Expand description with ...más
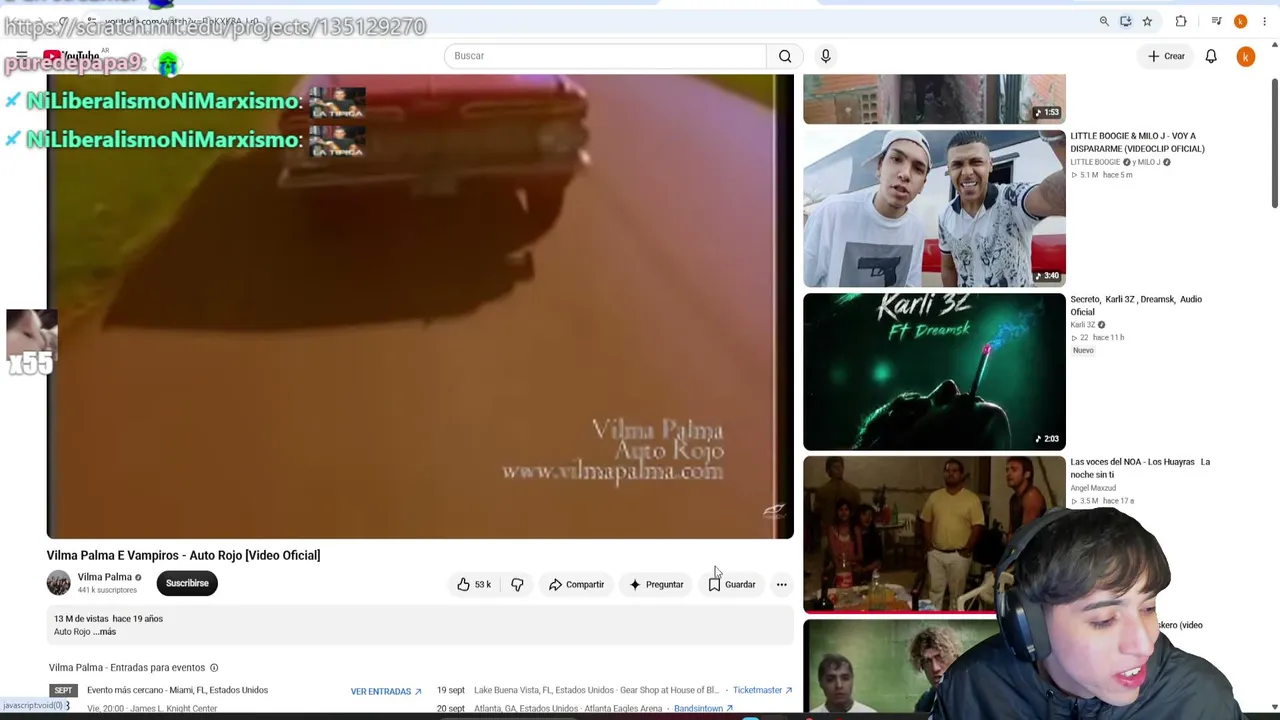This screenshot has width=1280, height=720. [104, 632]
